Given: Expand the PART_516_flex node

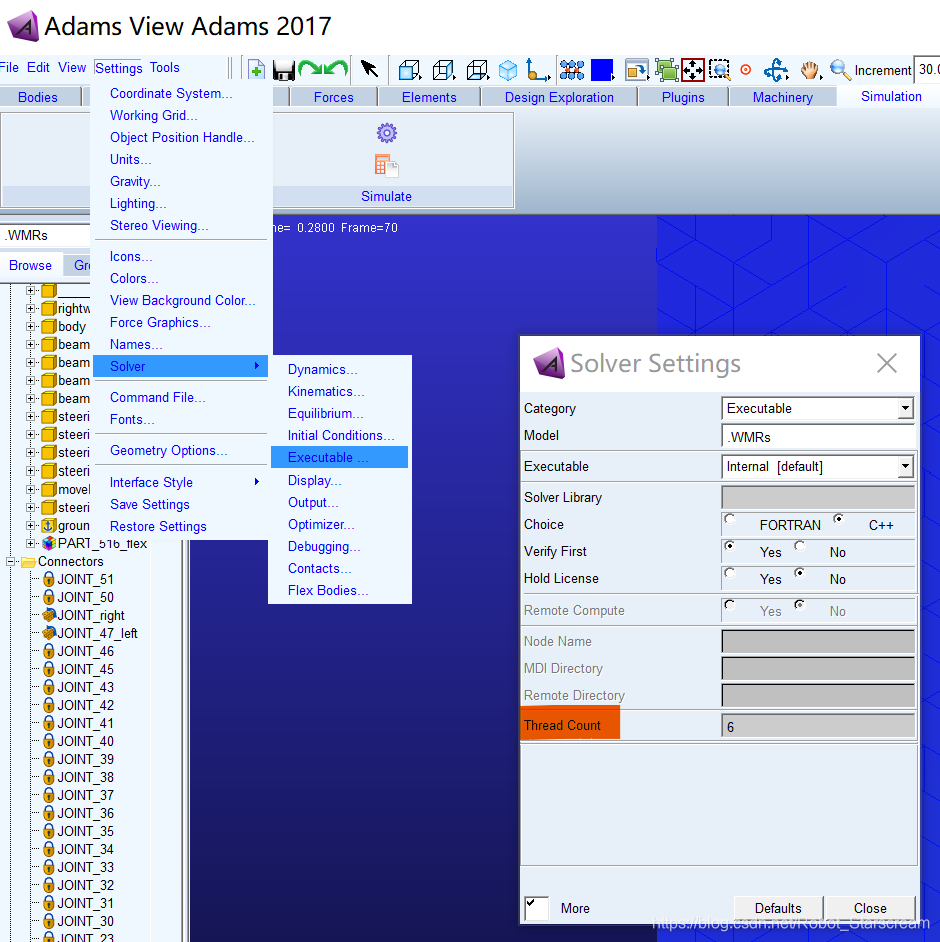Looking at the screenshot, I should 31,544.
